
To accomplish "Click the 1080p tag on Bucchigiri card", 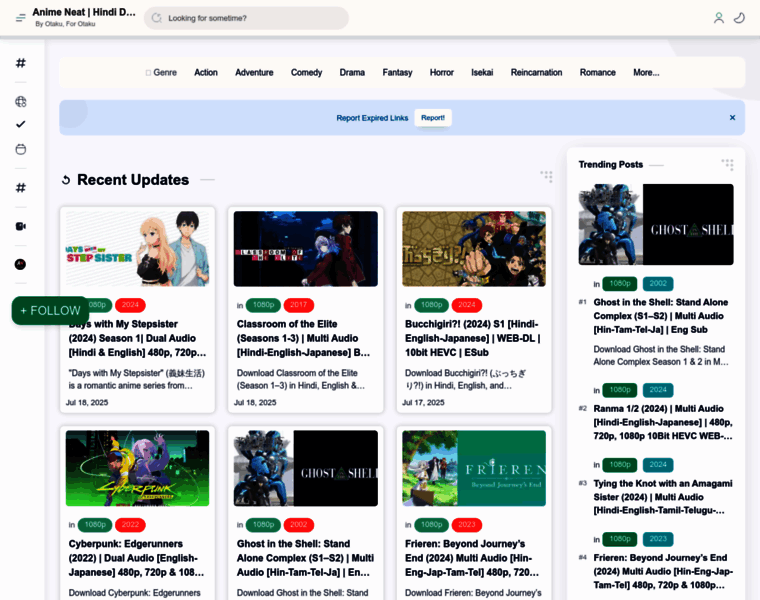I will click(431, 305).
